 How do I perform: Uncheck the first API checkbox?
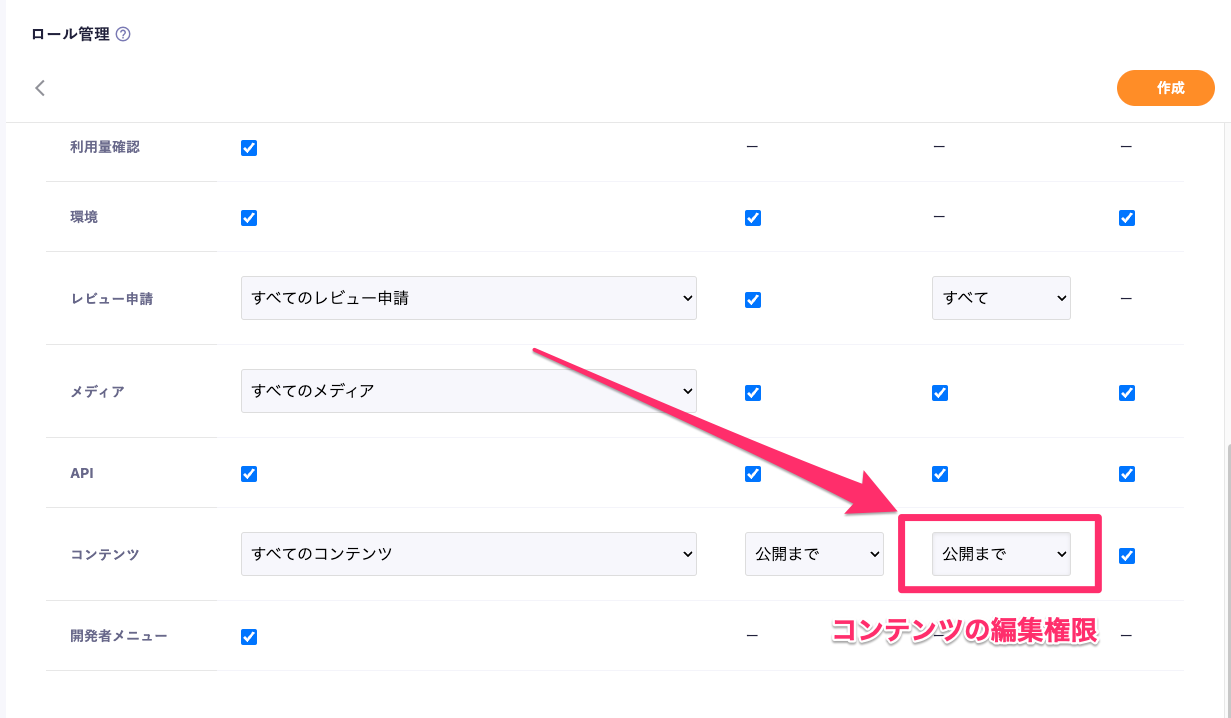pos(249,474)
